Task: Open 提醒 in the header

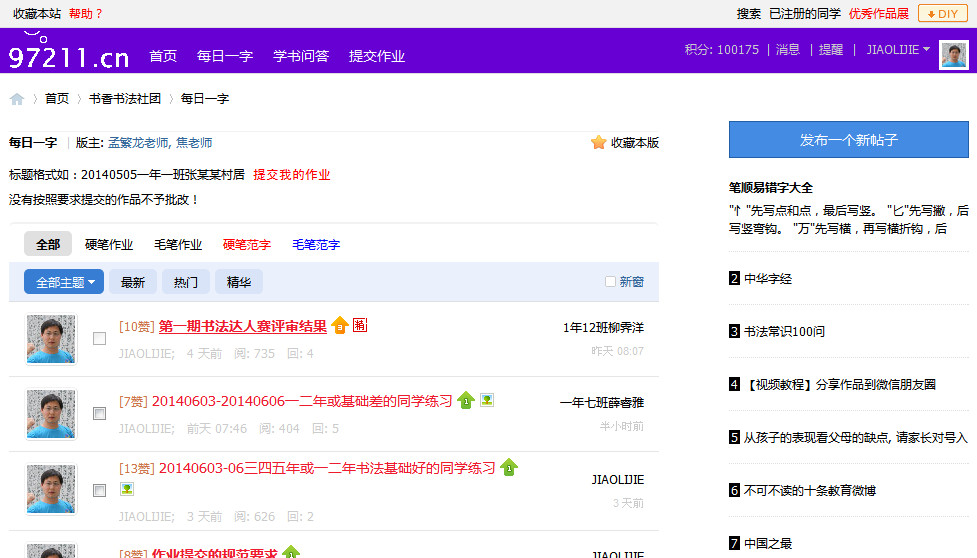Action: 831,50
